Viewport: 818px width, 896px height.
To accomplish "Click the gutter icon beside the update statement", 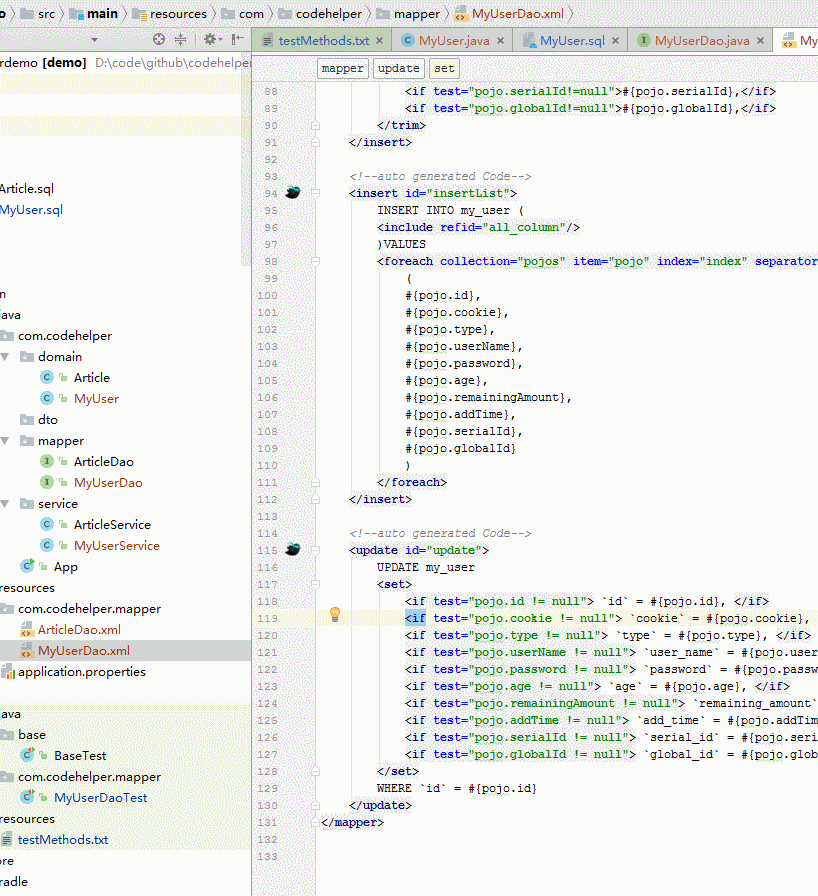I will point(293,549).
